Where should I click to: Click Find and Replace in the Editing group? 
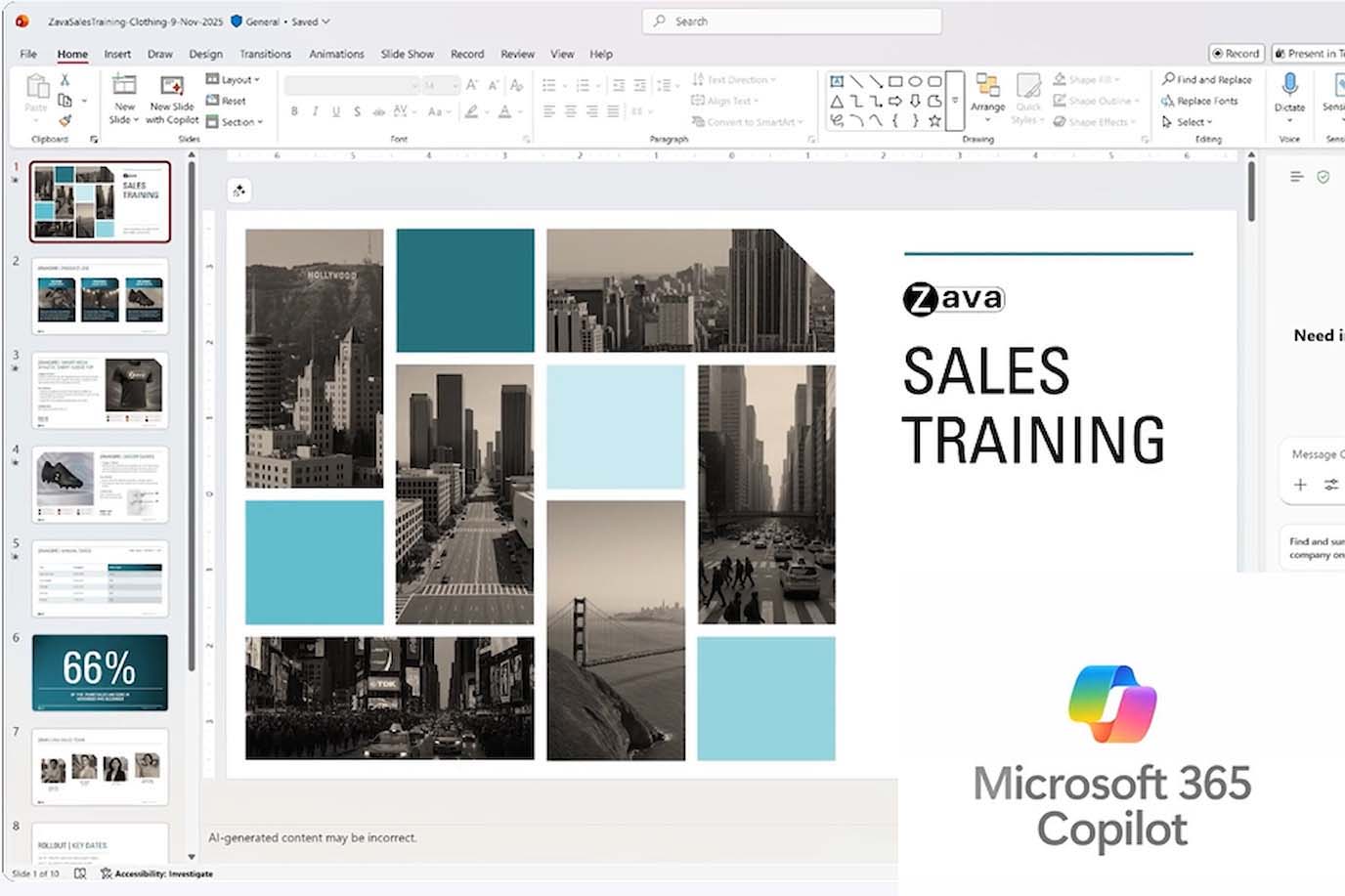pyautogui.click(x=1209, y=79)
